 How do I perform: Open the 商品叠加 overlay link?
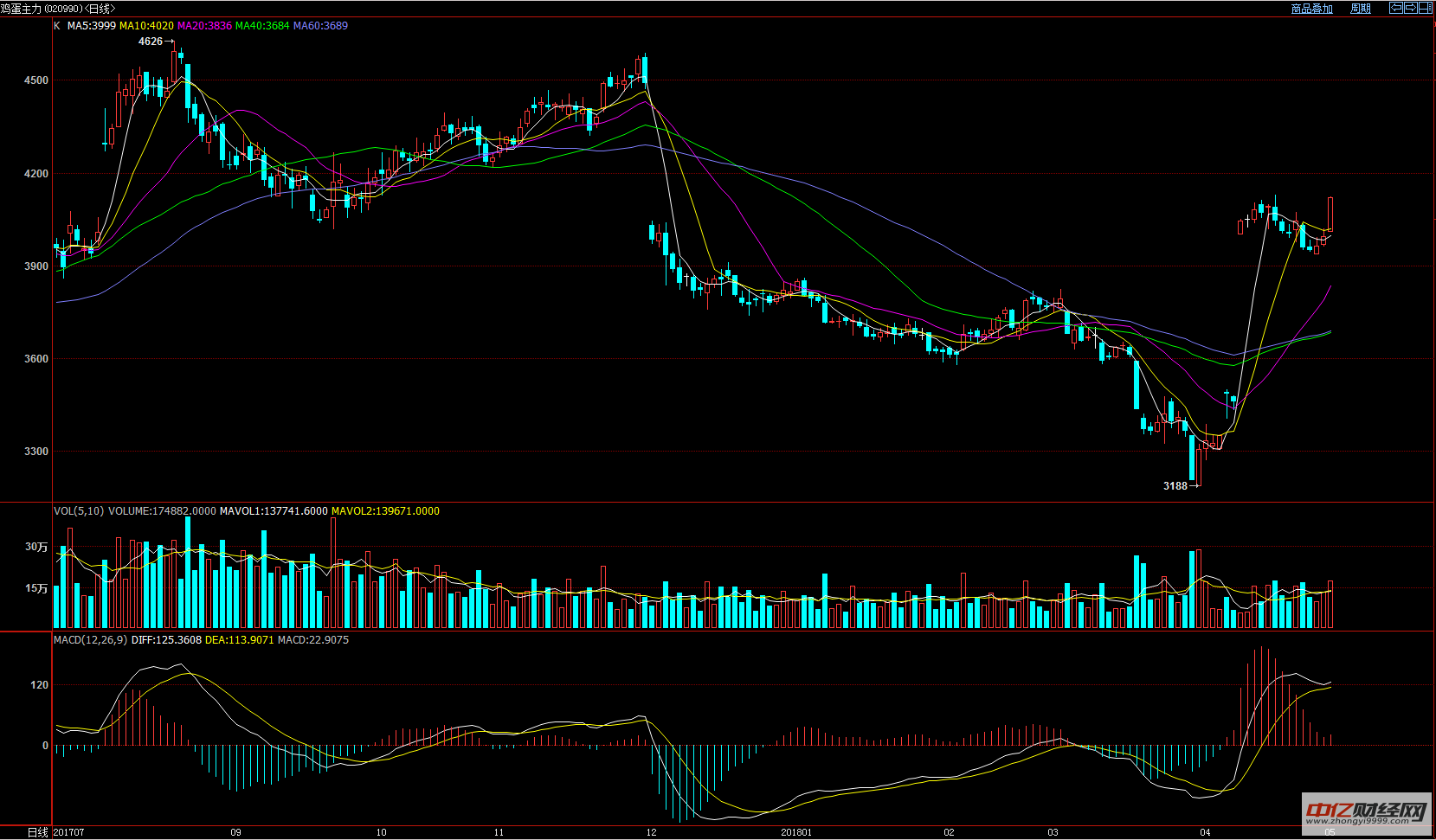1311,9
